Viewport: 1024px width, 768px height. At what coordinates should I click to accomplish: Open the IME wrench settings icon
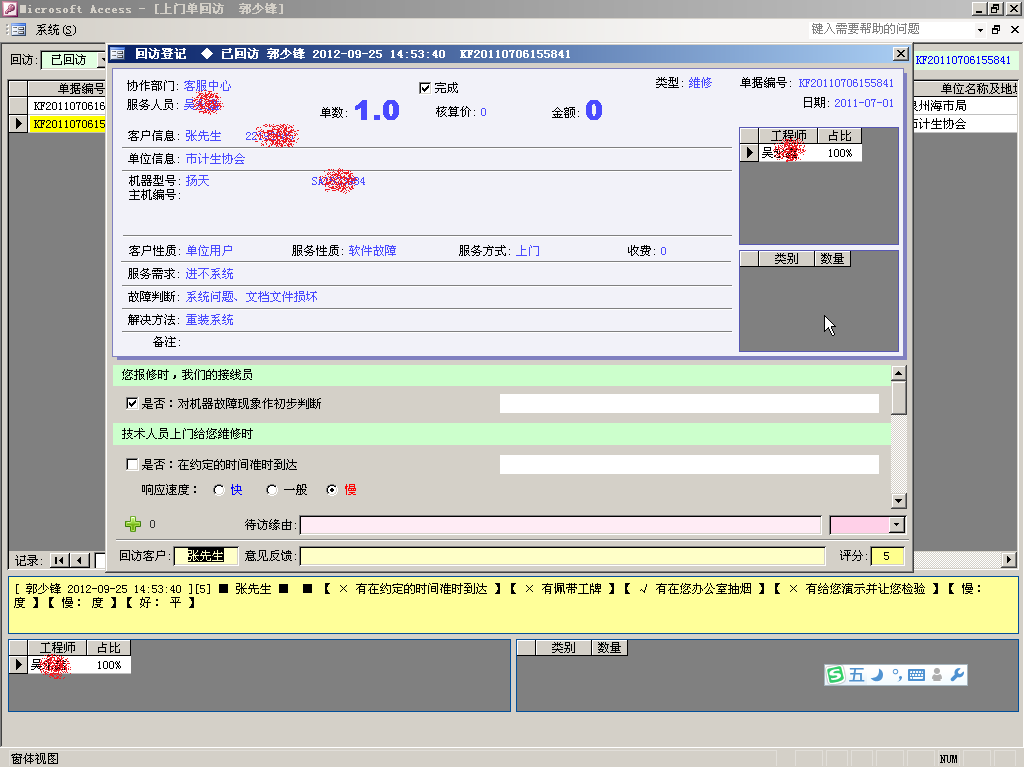pyautogui.click(x=957, y=675)
